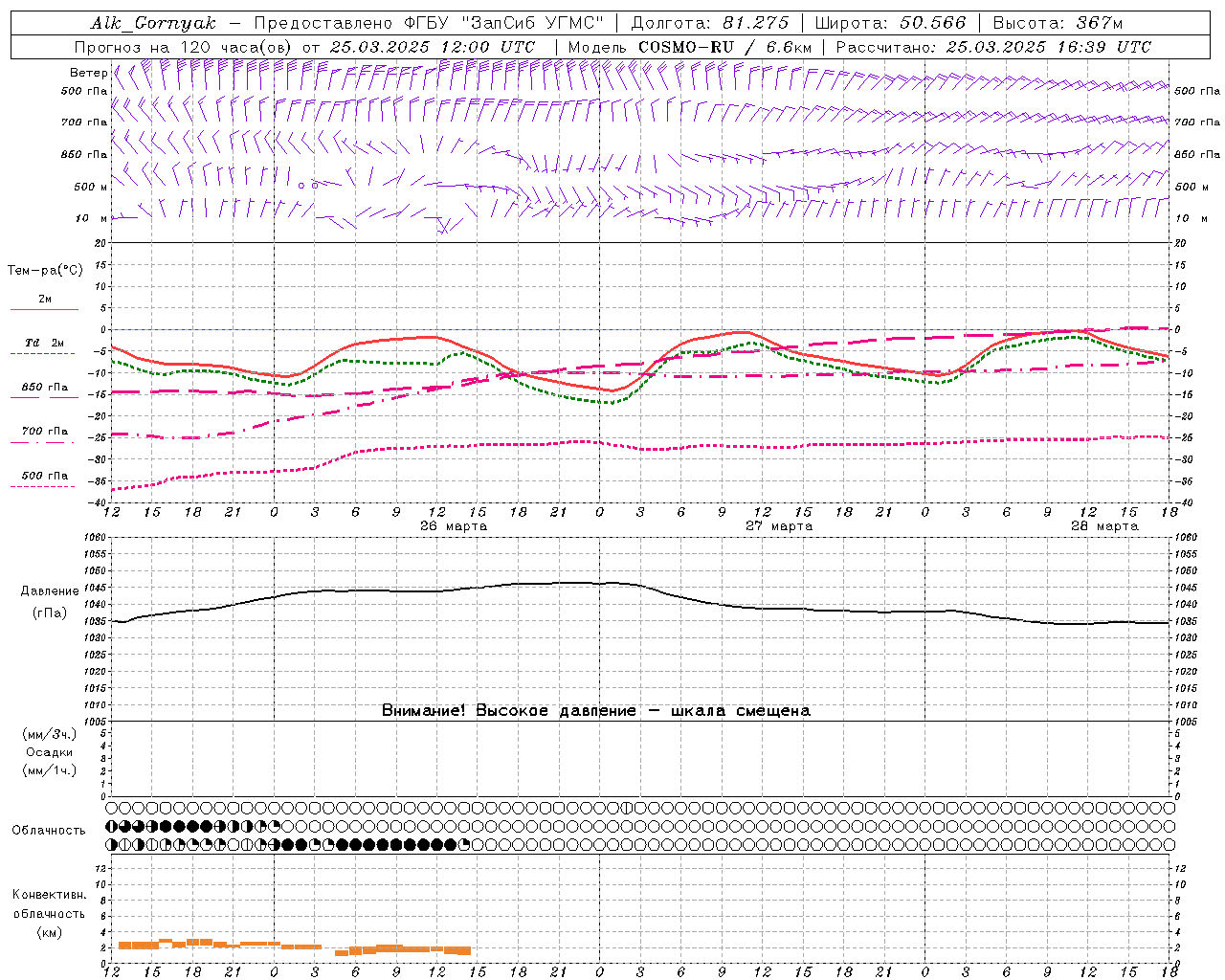Select the provider text ФГБУ "ЗапСиб УГМС"
This screenshot has height=980, width=1225.
coord(505,23)
